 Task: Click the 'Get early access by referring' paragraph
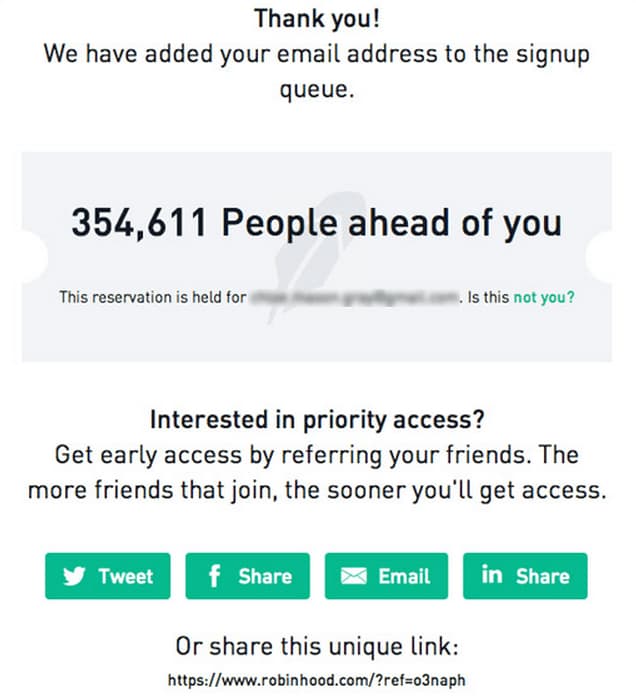317,473
